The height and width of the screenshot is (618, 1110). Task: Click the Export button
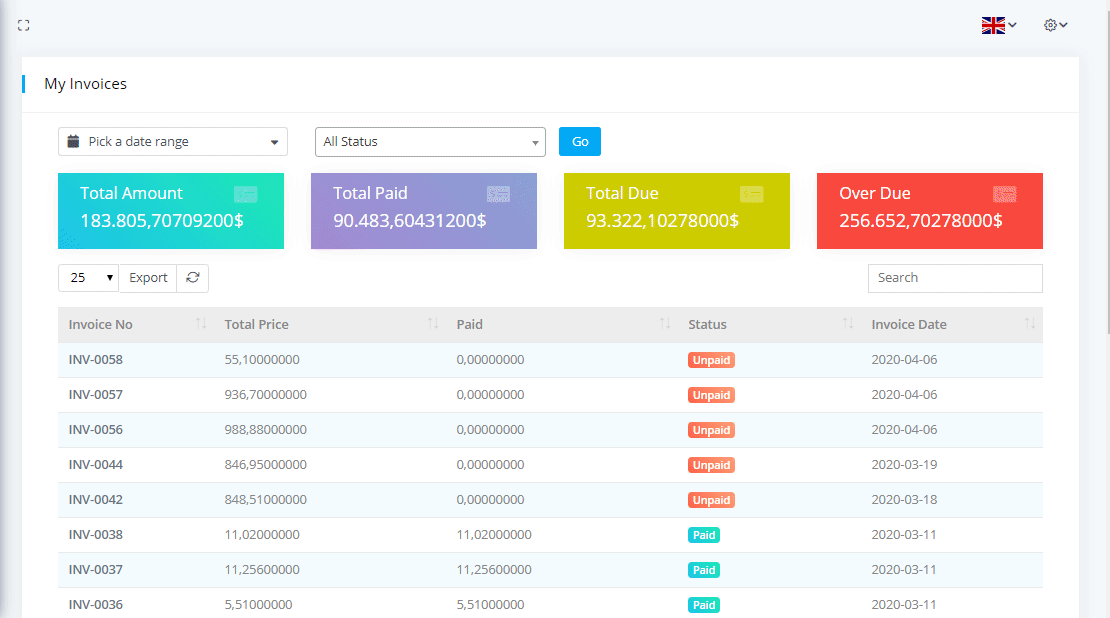point(148,278)
